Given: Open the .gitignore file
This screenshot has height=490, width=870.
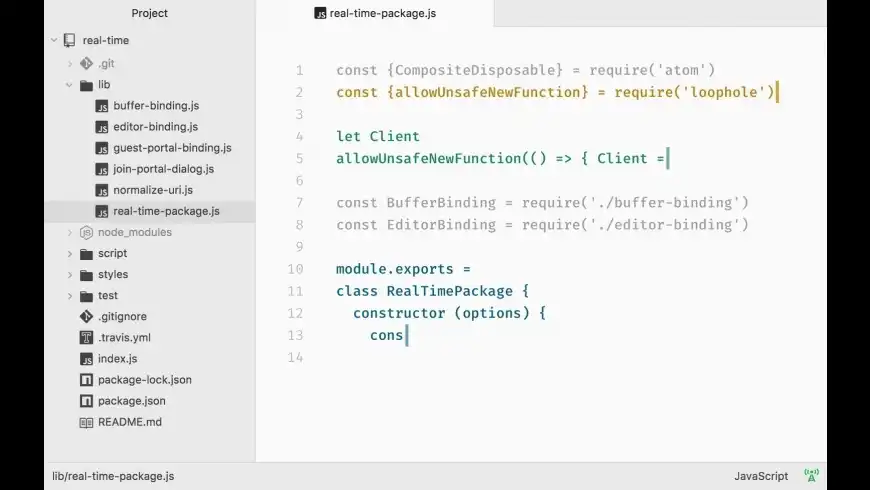Looking at the screenshot, I should (x=122, y=316).
